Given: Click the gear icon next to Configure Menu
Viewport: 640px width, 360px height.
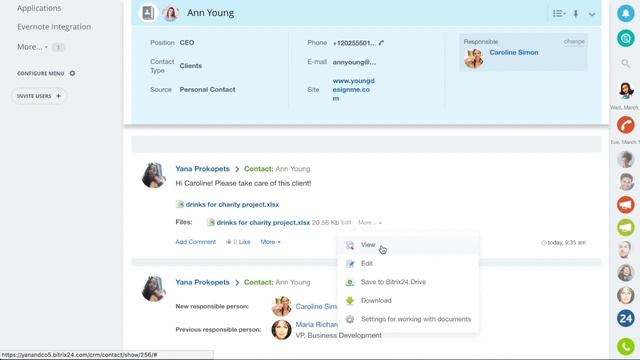Looking at the screenshot, I should [x=72, y=73].
